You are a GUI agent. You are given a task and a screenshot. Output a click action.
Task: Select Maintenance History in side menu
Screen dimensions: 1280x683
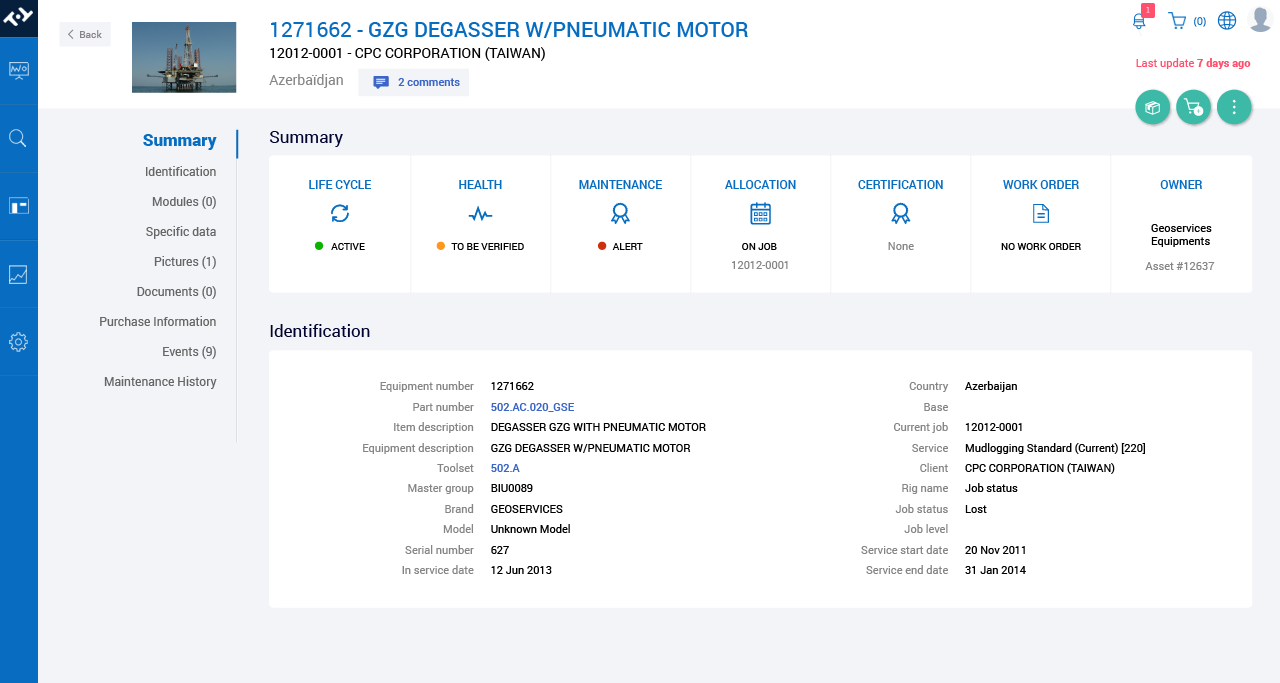coord(160,382)
